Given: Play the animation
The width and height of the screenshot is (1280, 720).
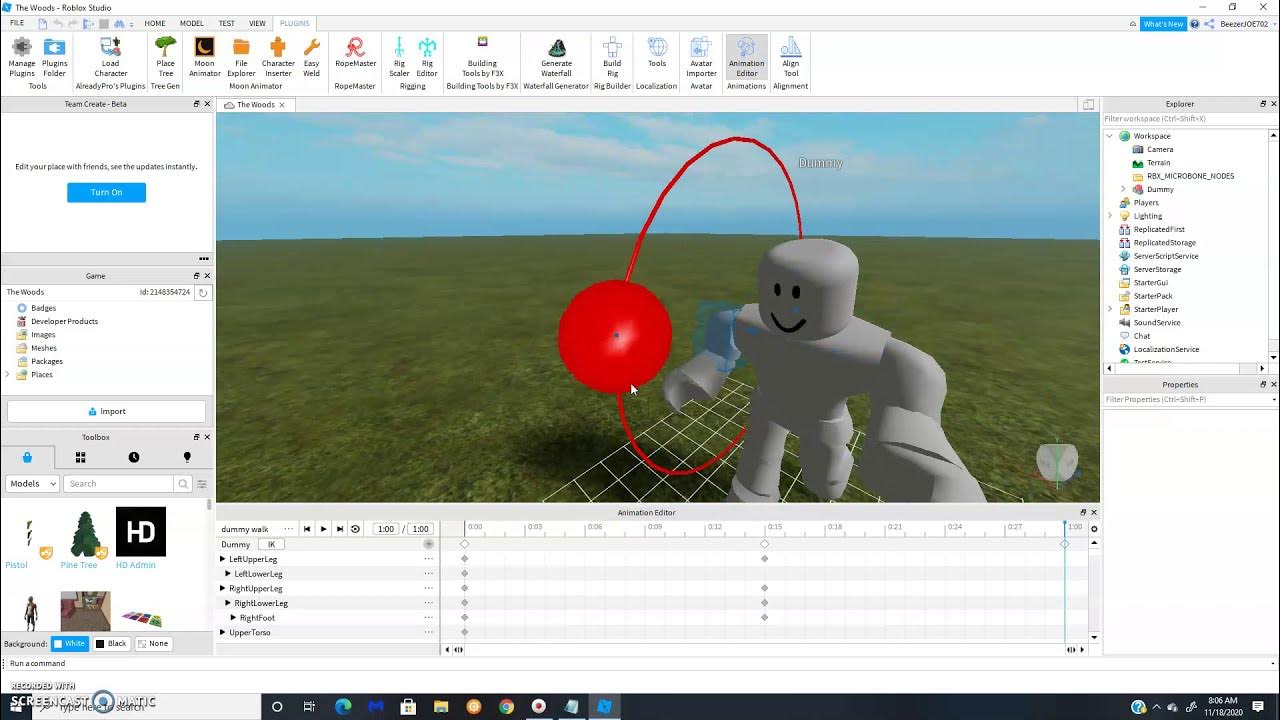Looking at the screenshot, I should coord(323,529).
